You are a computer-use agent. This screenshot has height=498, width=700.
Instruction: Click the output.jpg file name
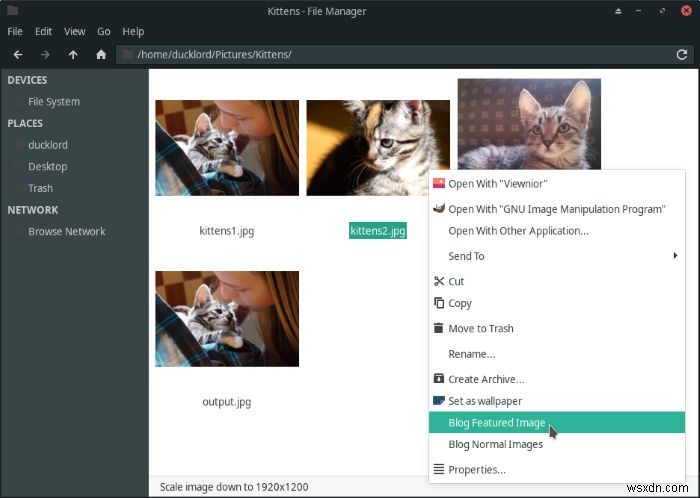(x=227, y=402)
